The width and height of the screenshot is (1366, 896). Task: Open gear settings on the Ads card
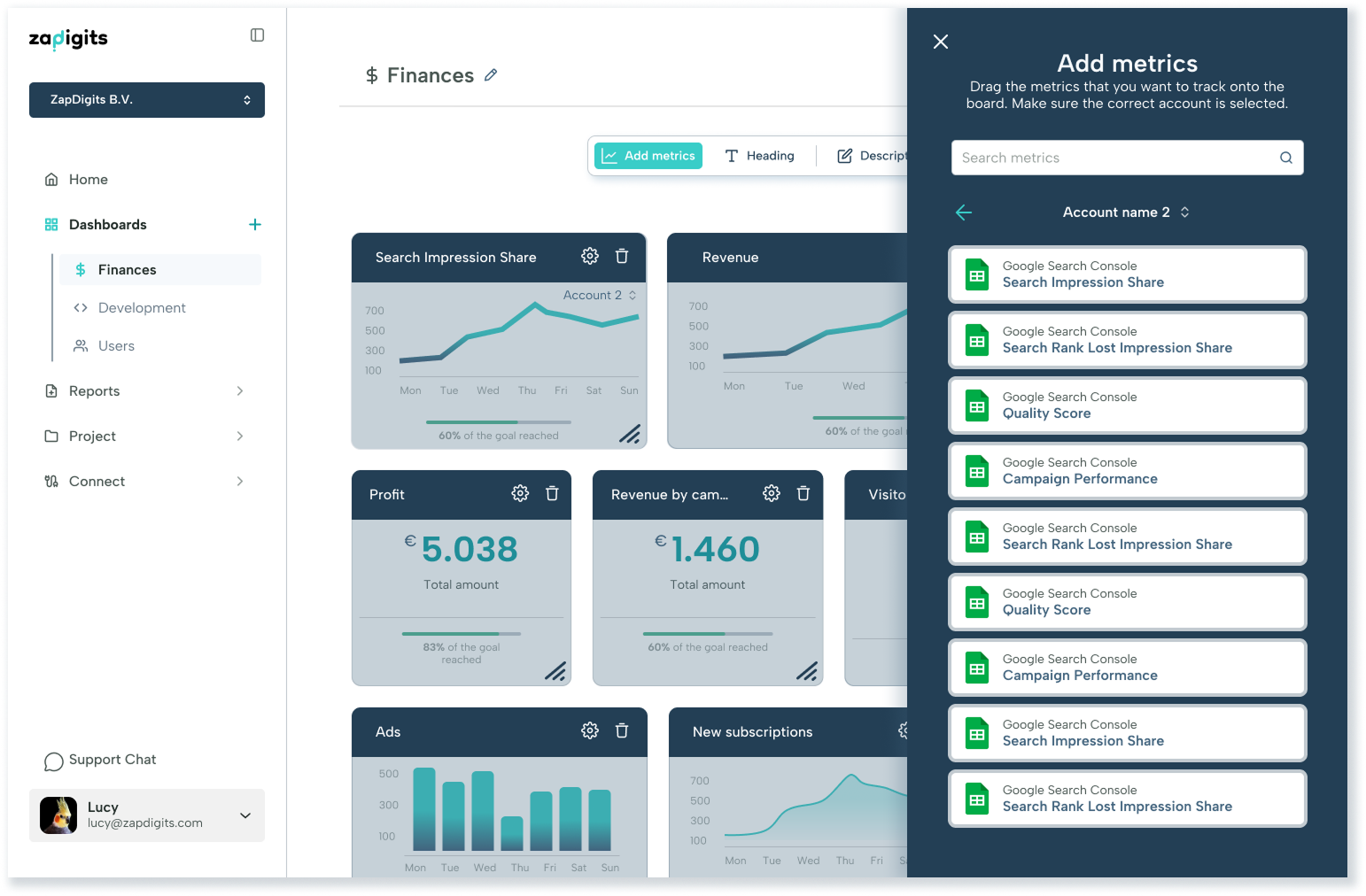[590, 731]
